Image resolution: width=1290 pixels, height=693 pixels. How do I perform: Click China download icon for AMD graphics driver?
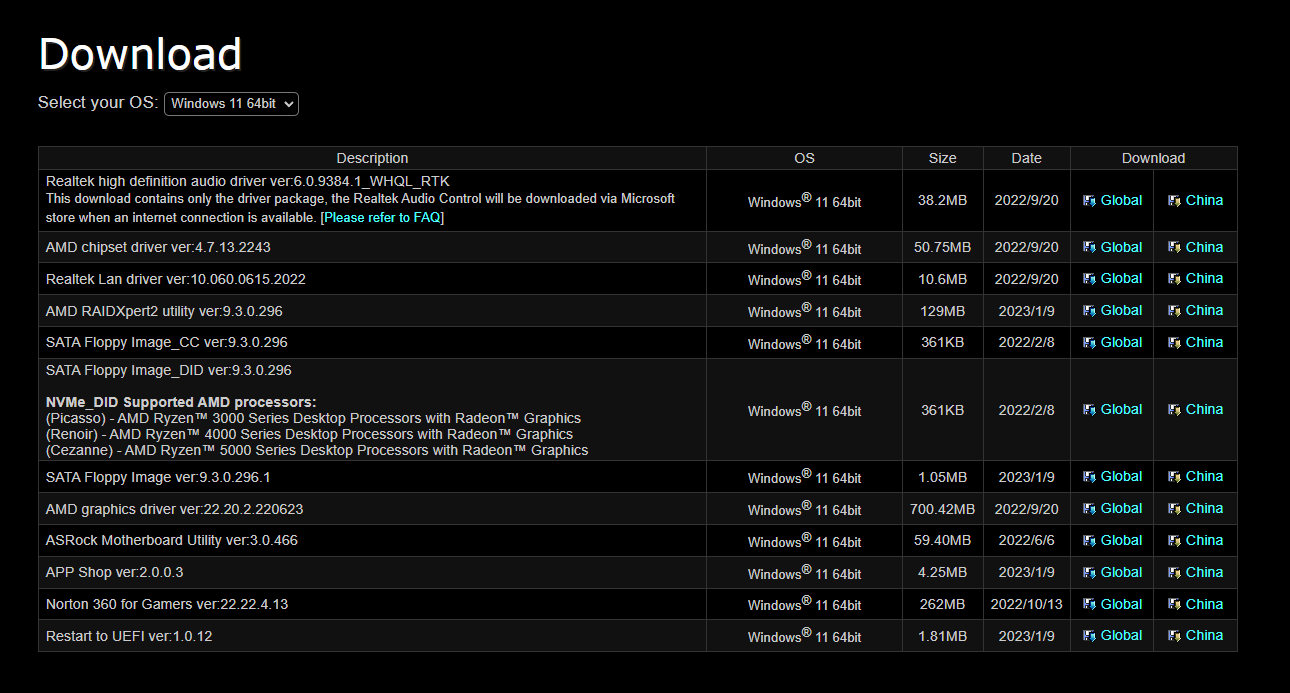[x=1174, y=508]
